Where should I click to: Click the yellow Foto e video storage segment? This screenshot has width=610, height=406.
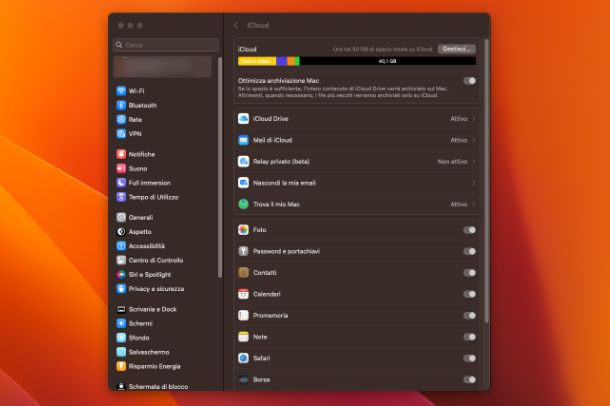pyautogui.click(x=257, y=61)
